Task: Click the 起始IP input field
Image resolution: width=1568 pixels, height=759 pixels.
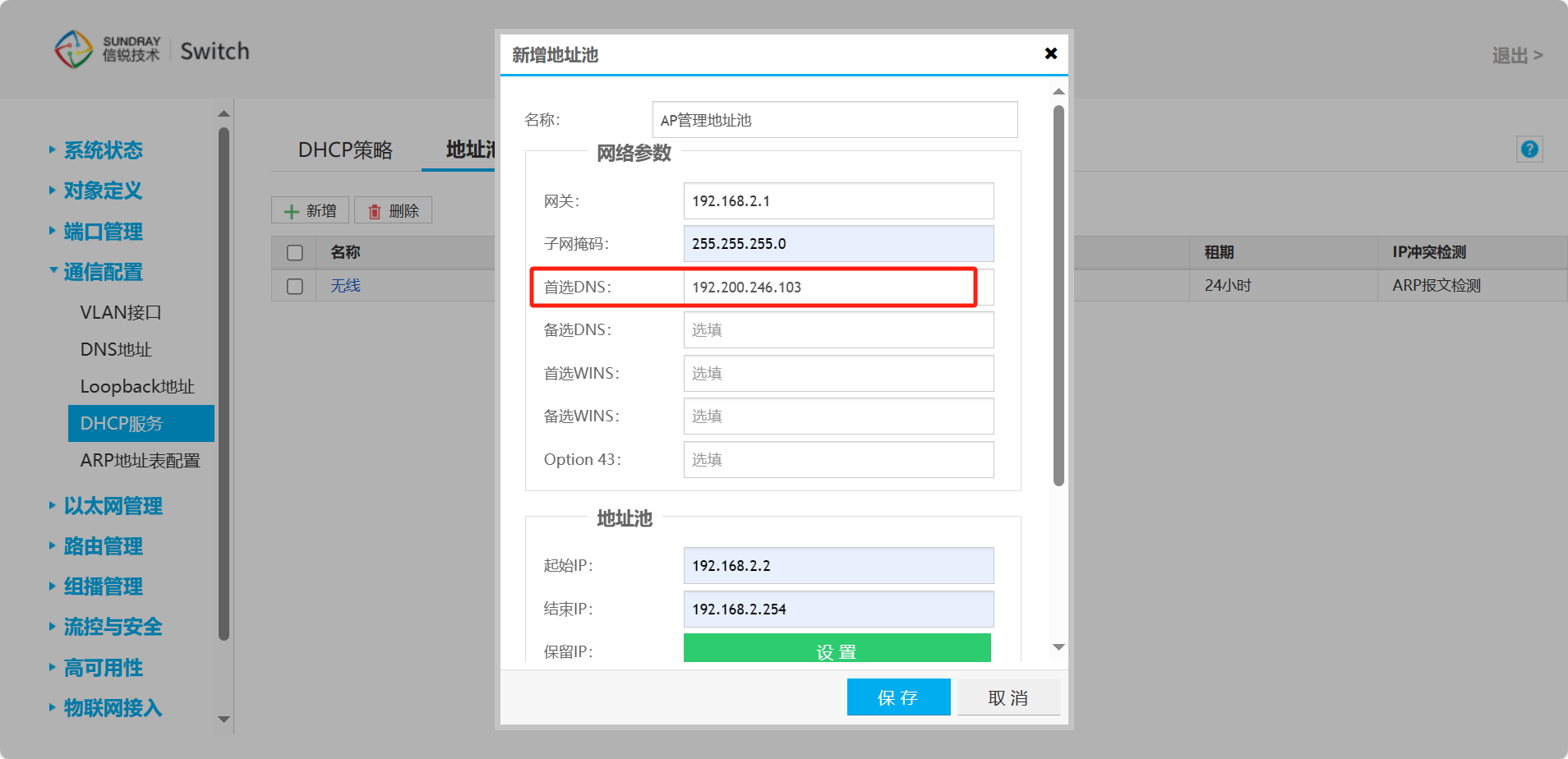Action: (838, 565)
